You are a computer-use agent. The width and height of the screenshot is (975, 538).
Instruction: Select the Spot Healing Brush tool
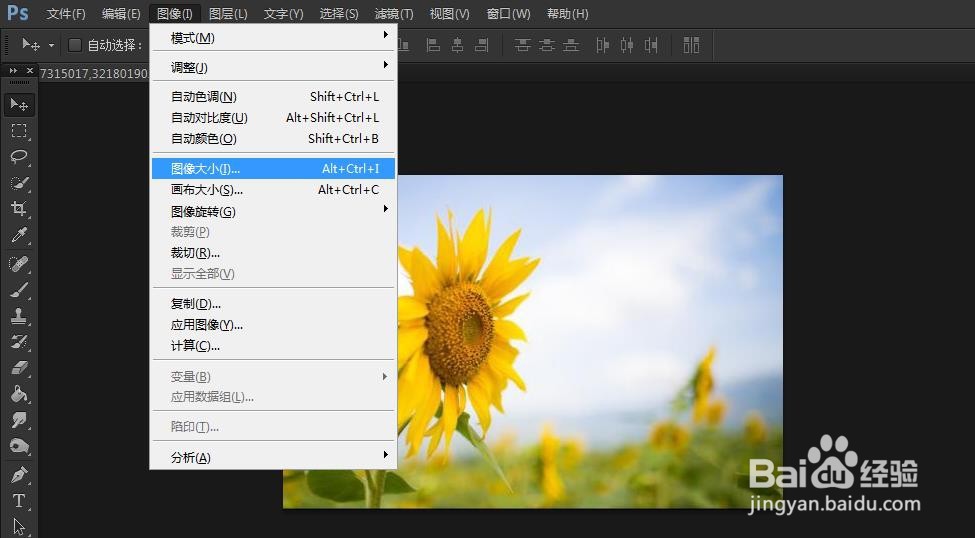point(19,264)
